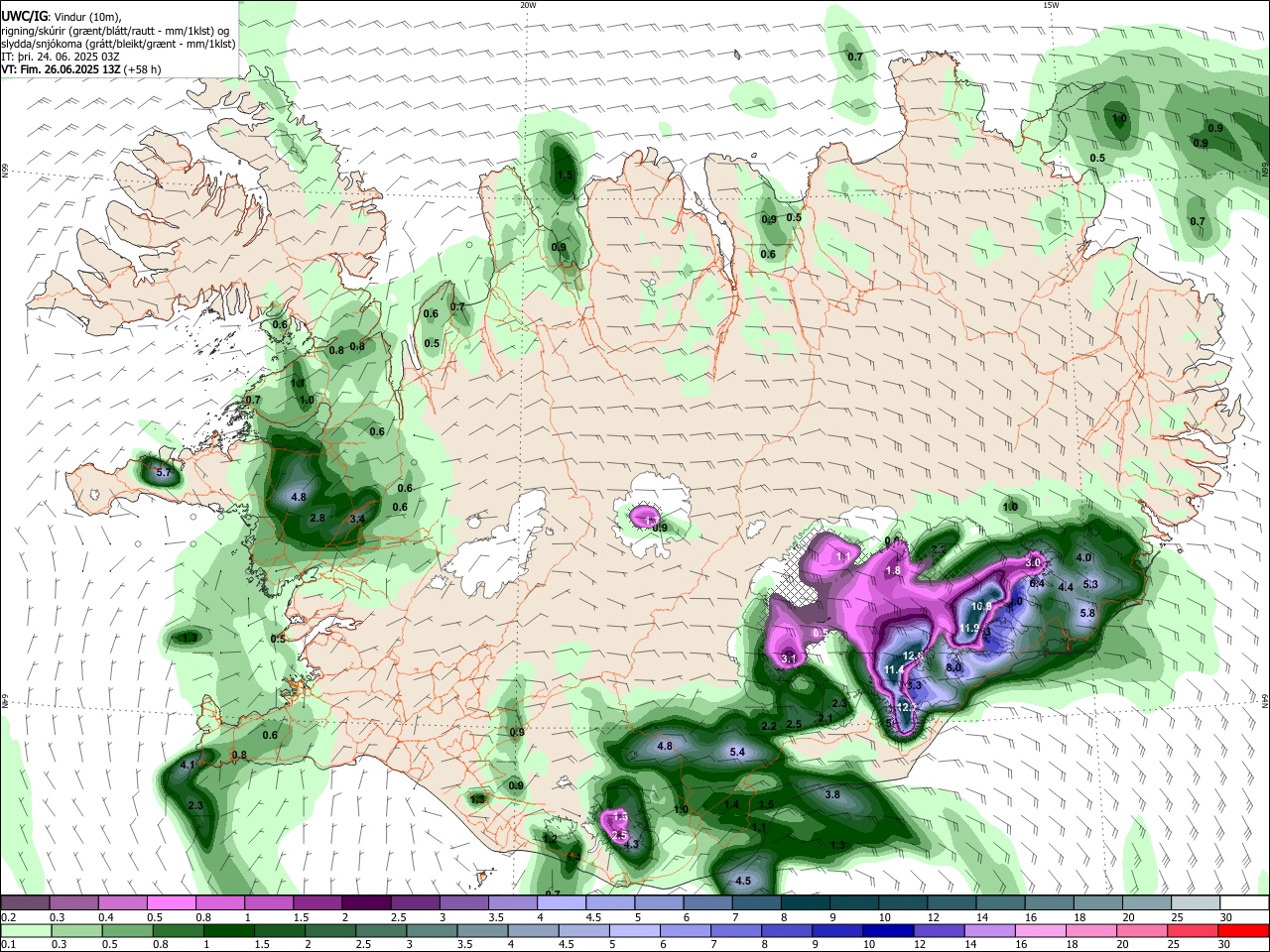The width and height of the screenshot is (1270, 952).
Task: Click the 2.5 label on the upper color scale
Action: coord(398,917)
